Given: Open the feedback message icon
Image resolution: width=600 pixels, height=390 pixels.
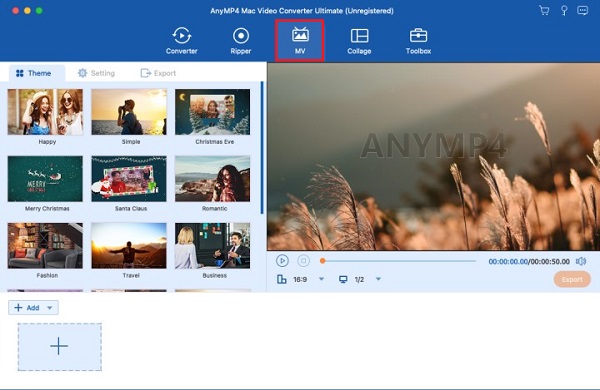Looking at the screenshot, I should click(x=582, y=10).
